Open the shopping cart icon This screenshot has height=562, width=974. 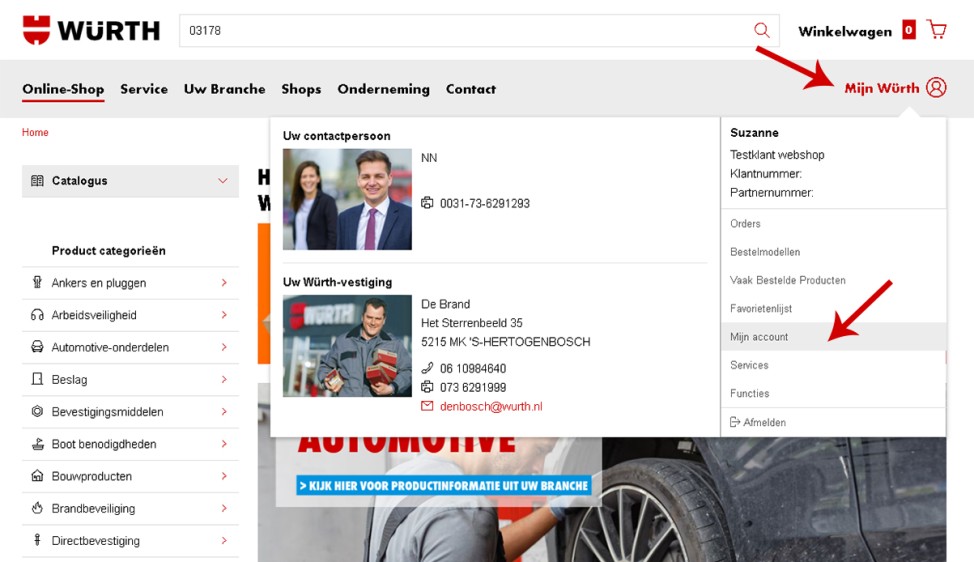click(x=936, y=29)
